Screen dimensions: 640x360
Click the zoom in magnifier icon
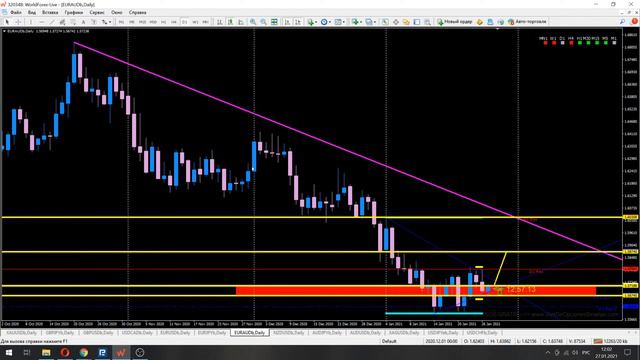pyautogui.click(x=253, y=22)
